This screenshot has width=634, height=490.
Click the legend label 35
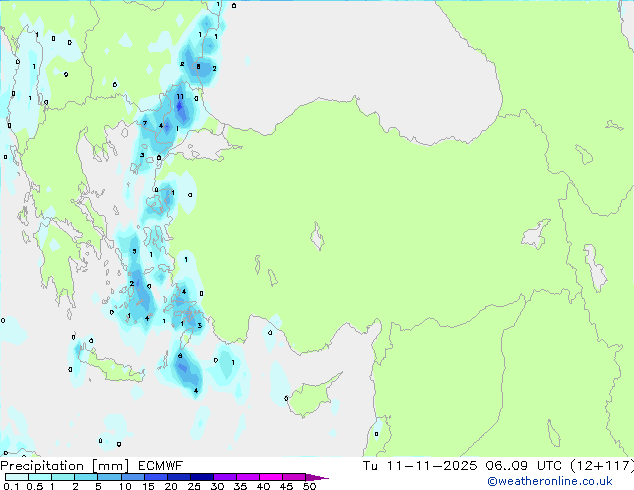240,486
